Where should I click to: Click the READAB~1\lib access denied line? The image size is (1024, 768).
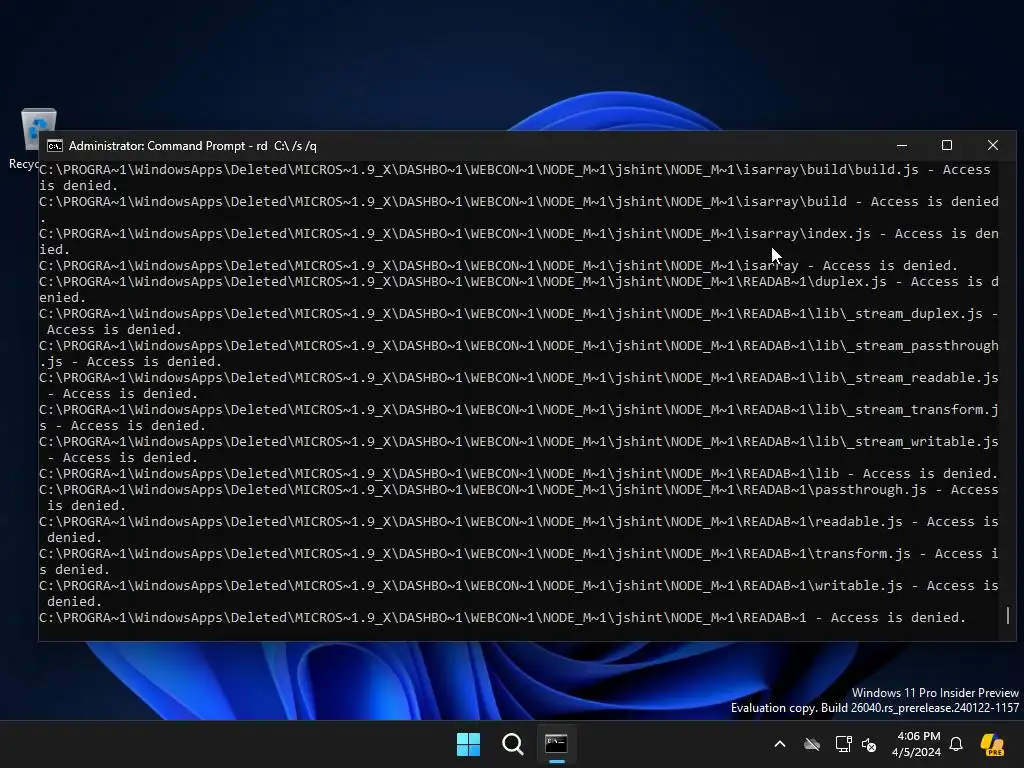(519, 473)
